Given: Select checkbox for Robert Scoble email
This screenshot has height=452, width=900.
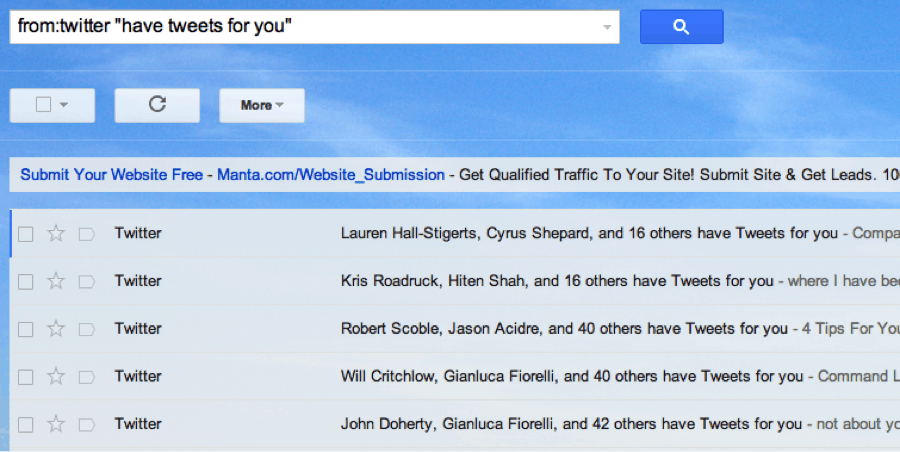Looking at the screenshot, I should pos(25,329).
